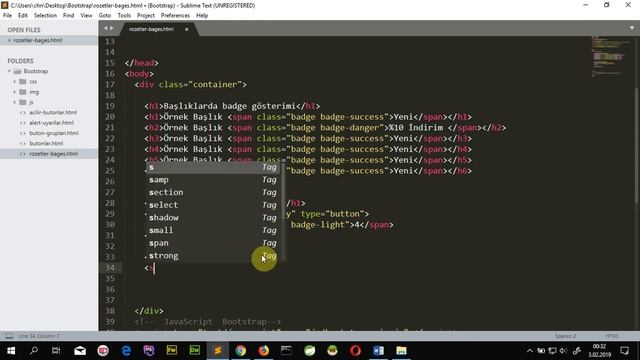Choose 'small' from autocomplete list
The height and width of the screenshot is (360, 640).
pos(213,231)
